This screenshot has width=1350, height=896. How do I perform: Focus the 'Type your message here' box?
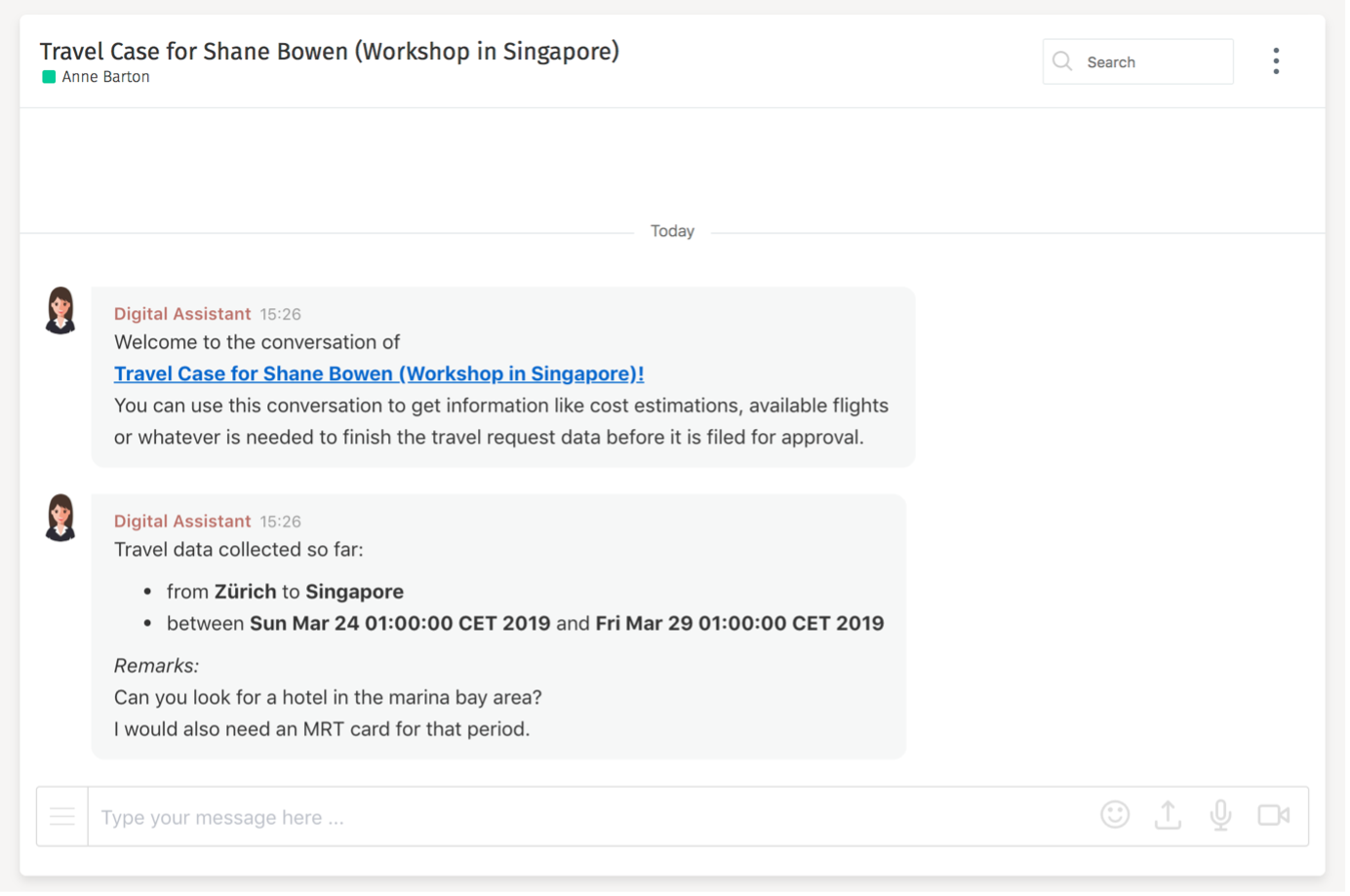[585, 817]
